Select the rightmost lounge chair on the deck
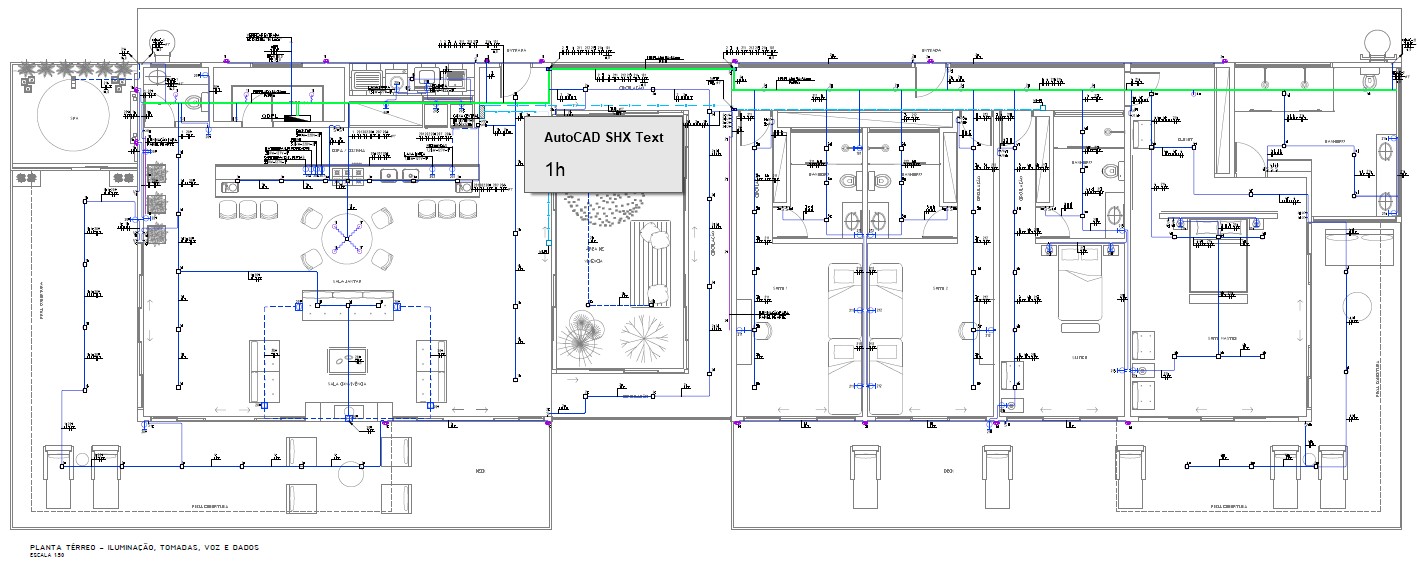 pos(1332,474)
